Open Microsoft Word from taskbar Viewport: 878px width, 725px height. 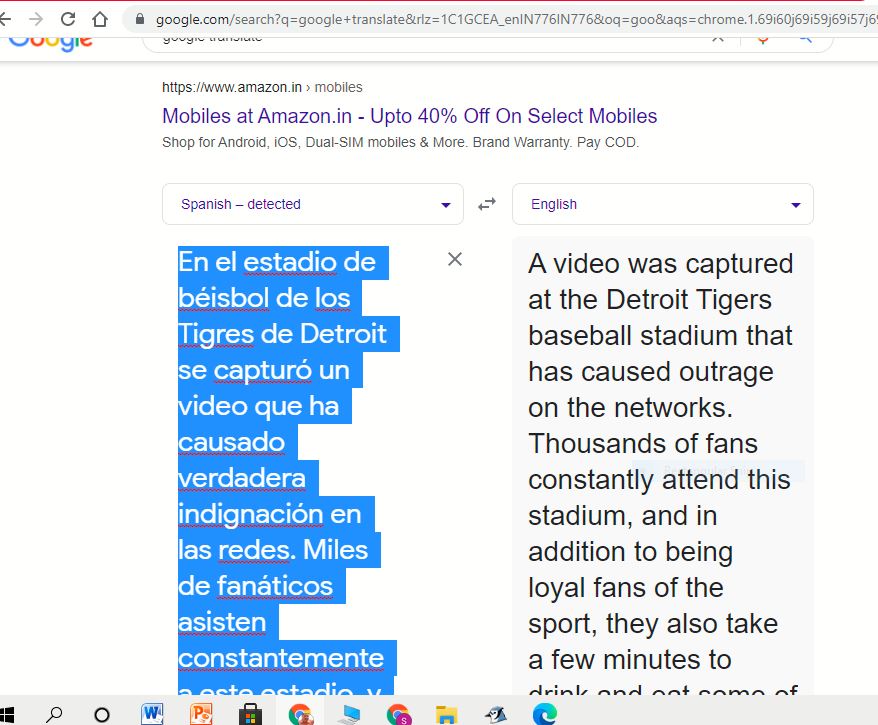pyautogui.click(x=153, y=714)
